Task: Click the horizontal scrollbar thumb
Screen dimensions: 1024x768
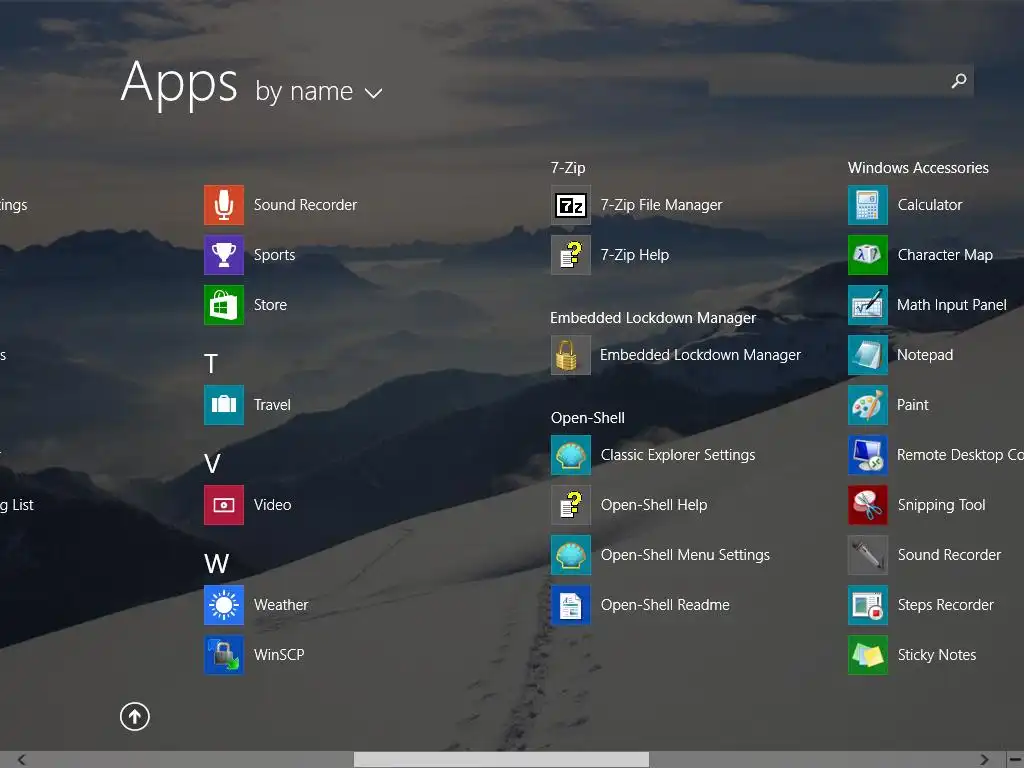Action: (502, 760)
